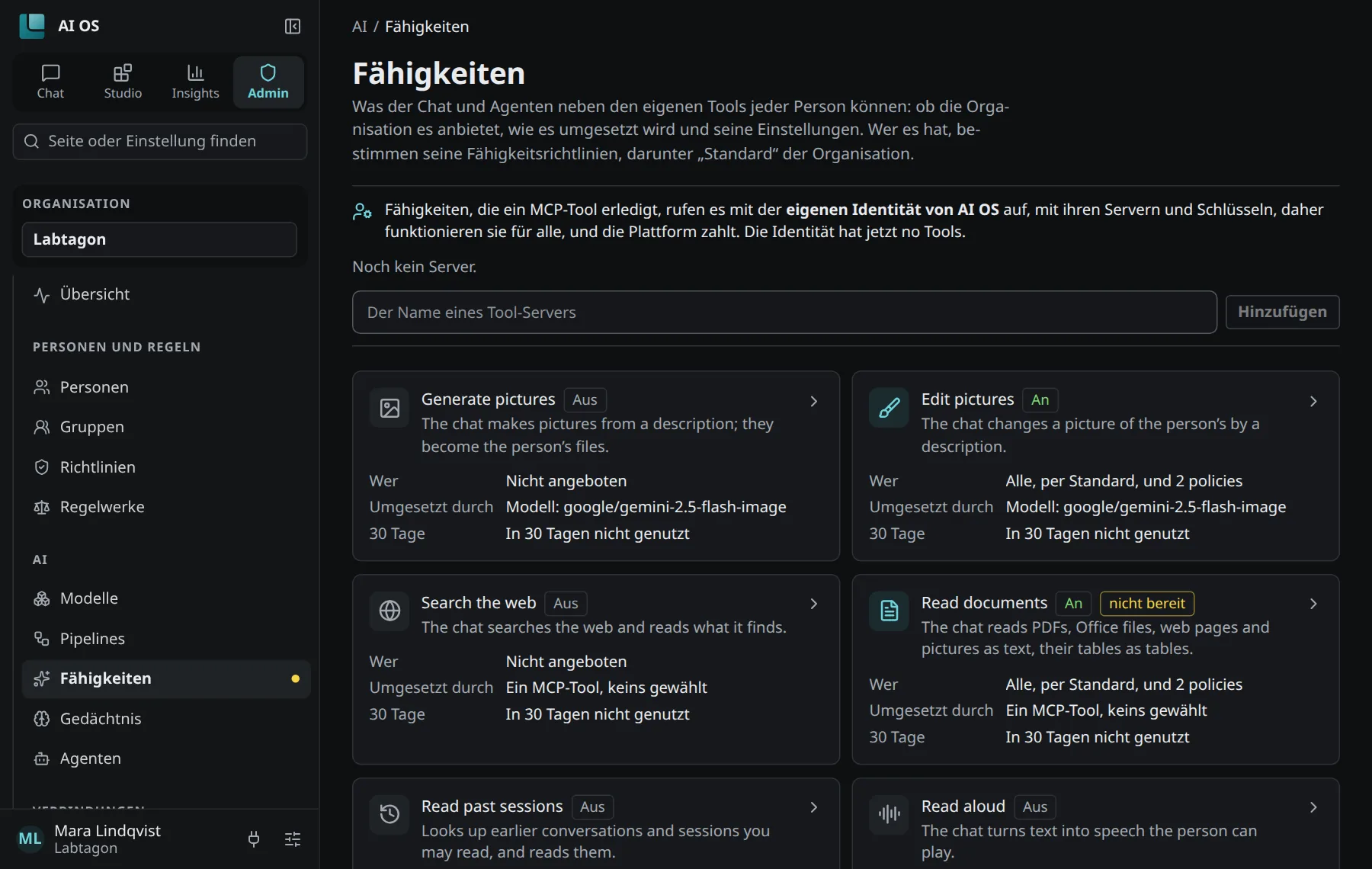This screenshot has width=1372, height=869.
Task: Expand the Read documents card chevron
Action: tap(1313, 604)
